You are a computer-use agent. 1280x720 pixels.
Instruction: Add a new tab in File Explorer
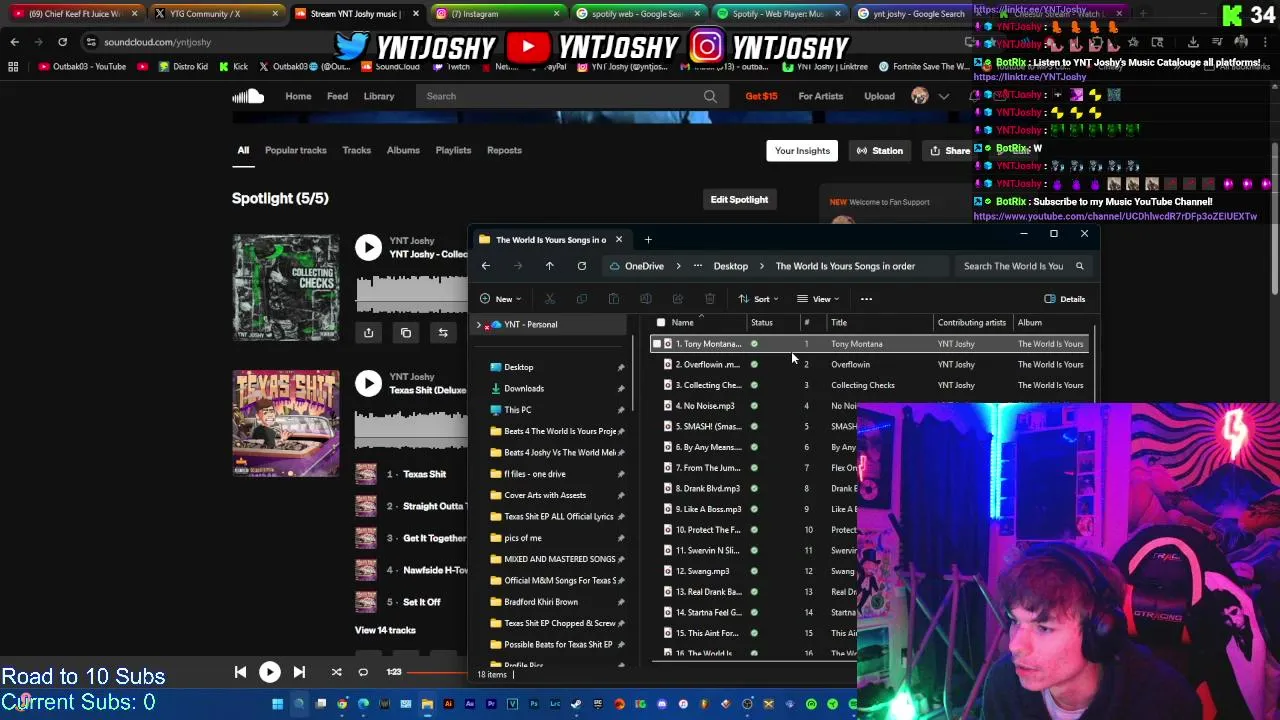(x=648, y=240)
